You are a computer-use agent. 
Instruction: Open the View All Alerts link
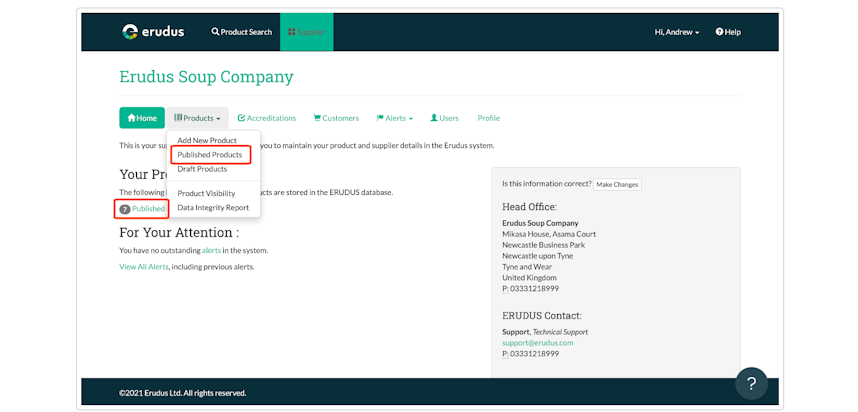click(144, 267)
